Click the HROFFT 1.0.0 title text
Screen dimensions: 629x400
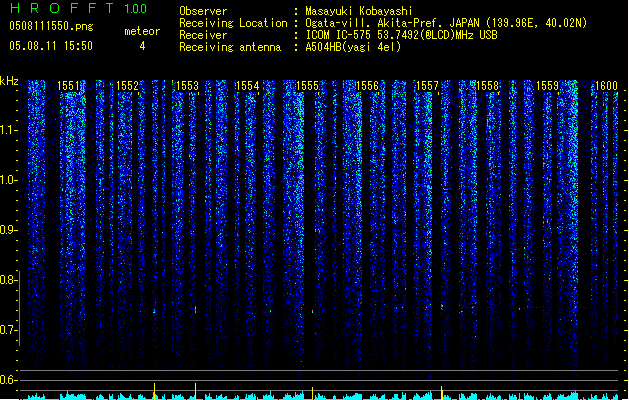click(78, 8)
